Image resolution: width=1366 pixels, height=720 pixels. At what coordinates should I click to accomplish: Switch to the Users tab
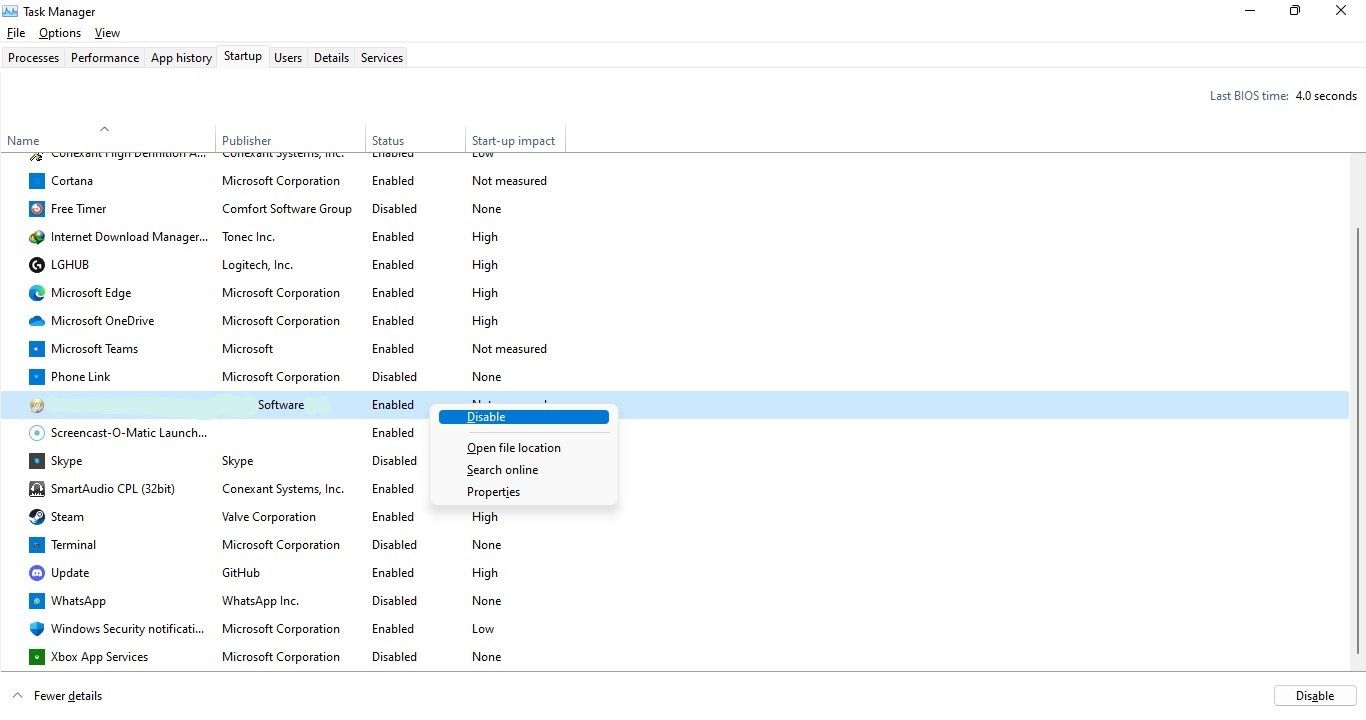[288, 58]
